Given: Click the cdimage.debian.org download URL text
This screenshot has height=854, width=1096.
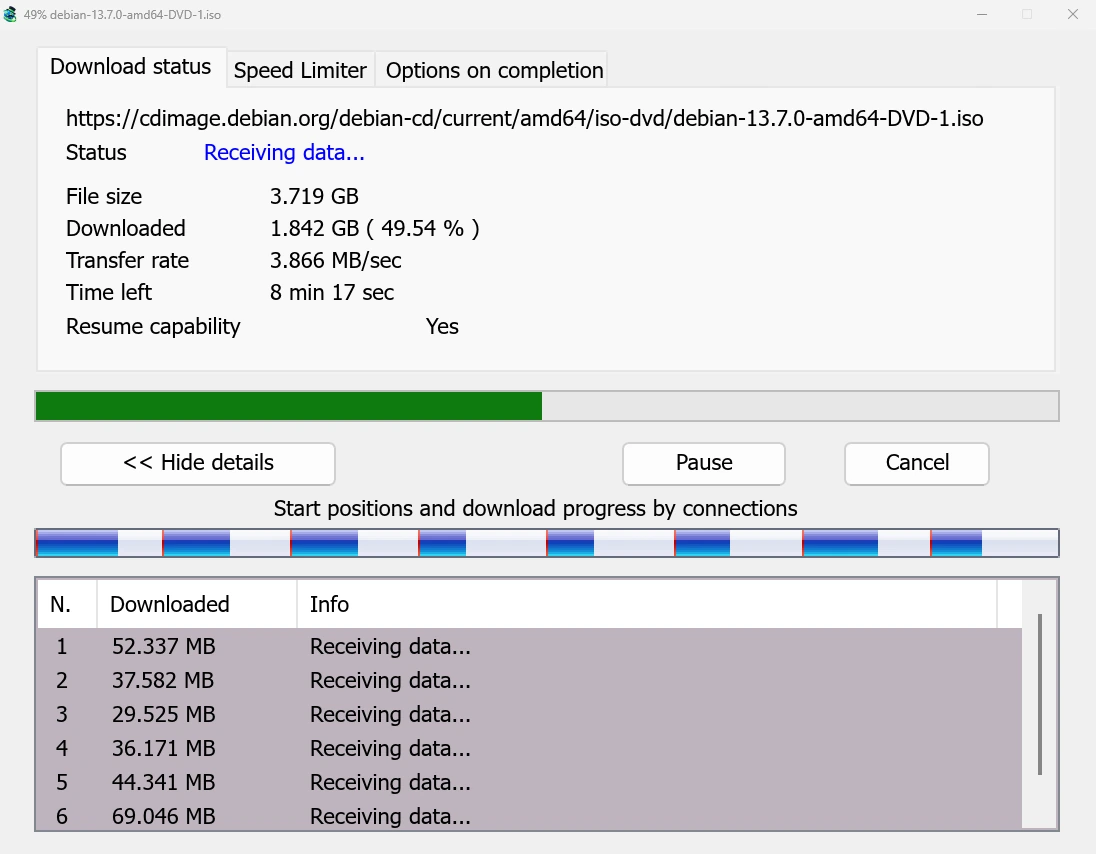Looking at the screenshot, I should point(524,119).
